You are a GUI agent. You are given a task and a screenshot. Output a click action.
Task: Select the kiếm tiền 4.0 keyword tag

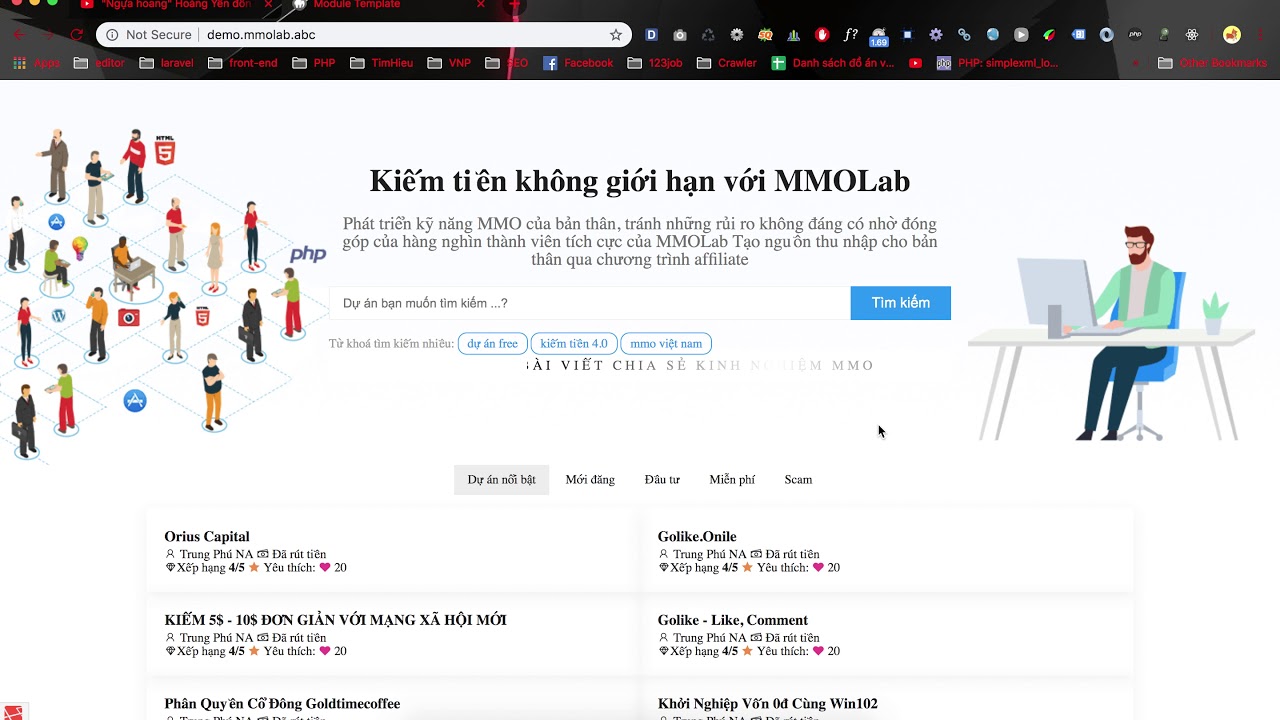pyautogui.click(x=574, y=344)
